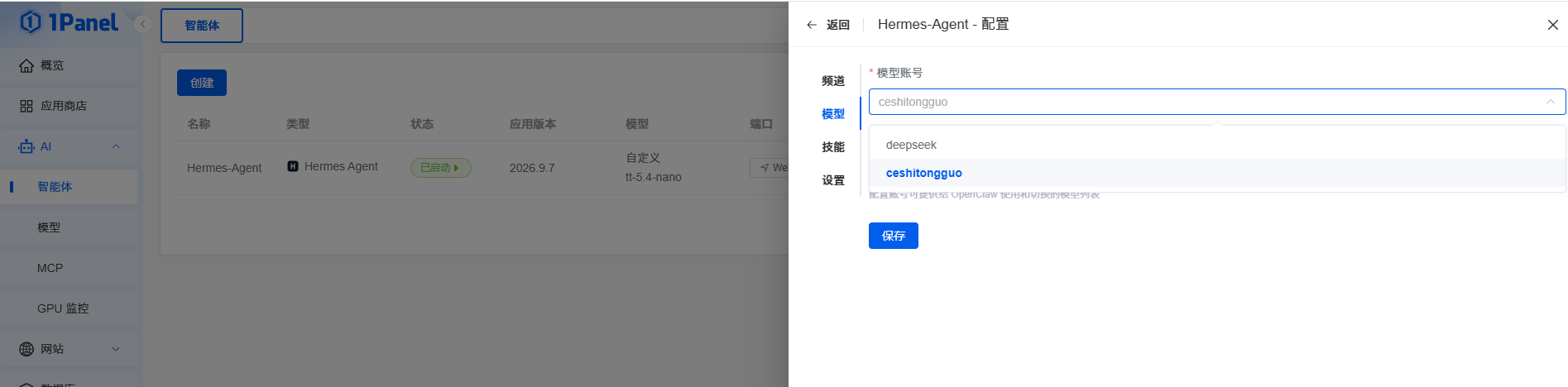Click the AI robot icon
The height and width of the screenshot is (387, 1568).
tap(26, 146)
